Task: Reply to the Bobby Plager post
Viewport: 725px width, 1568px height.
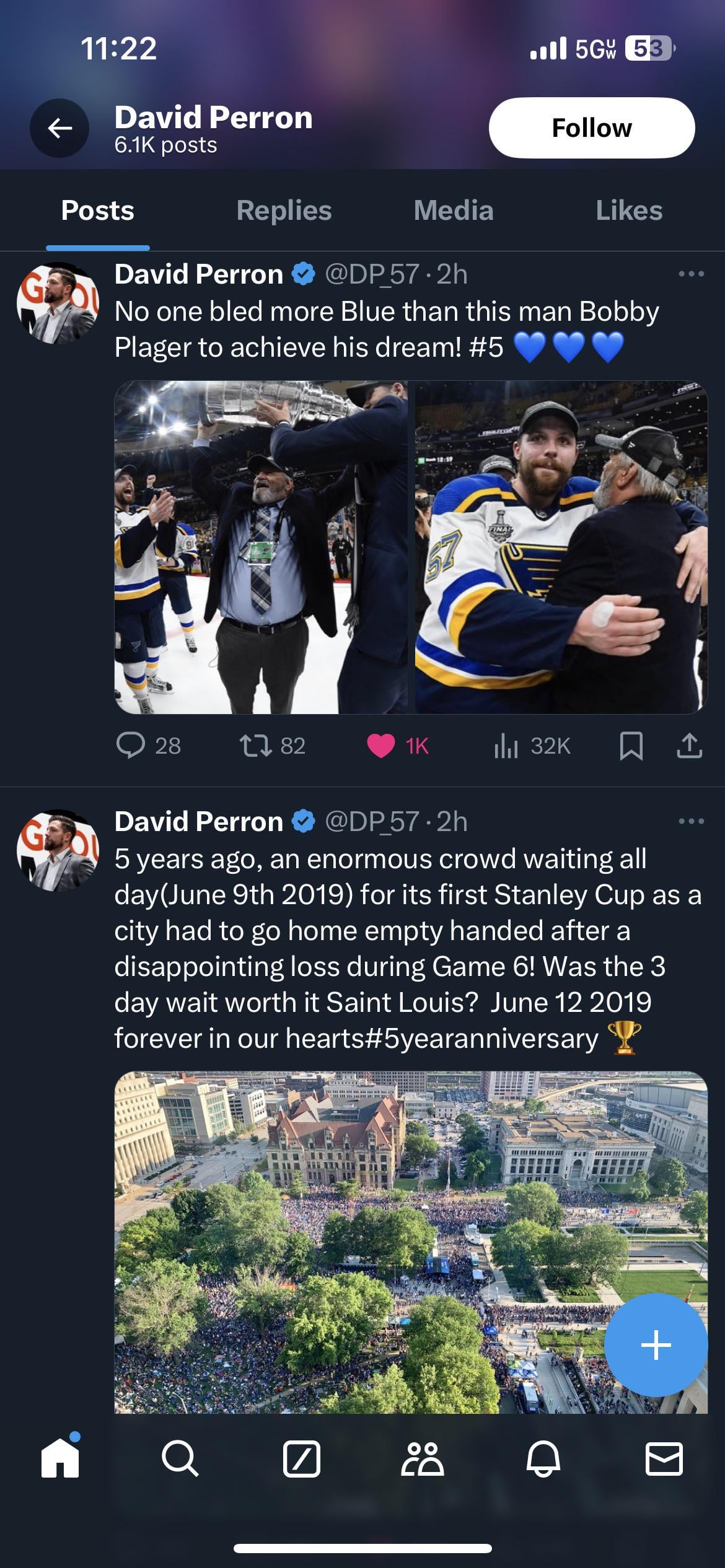Action: [131, 746]
